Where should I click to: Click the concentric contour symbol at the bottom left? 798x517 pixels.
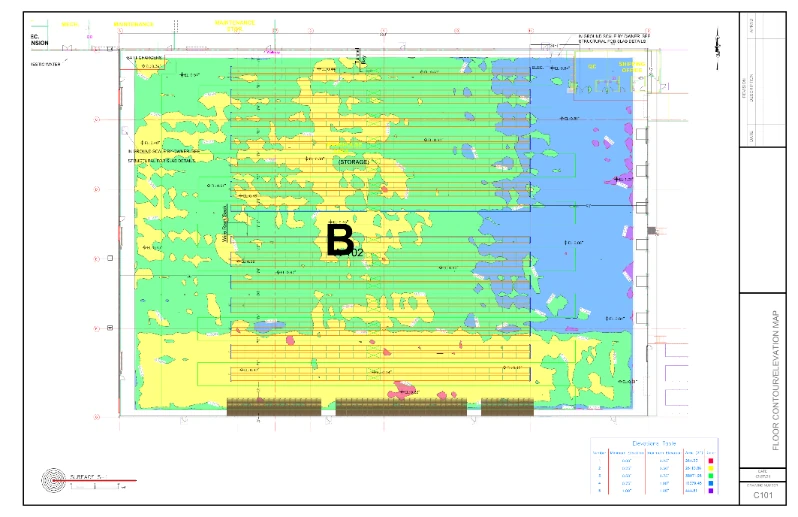pos(53,480)
